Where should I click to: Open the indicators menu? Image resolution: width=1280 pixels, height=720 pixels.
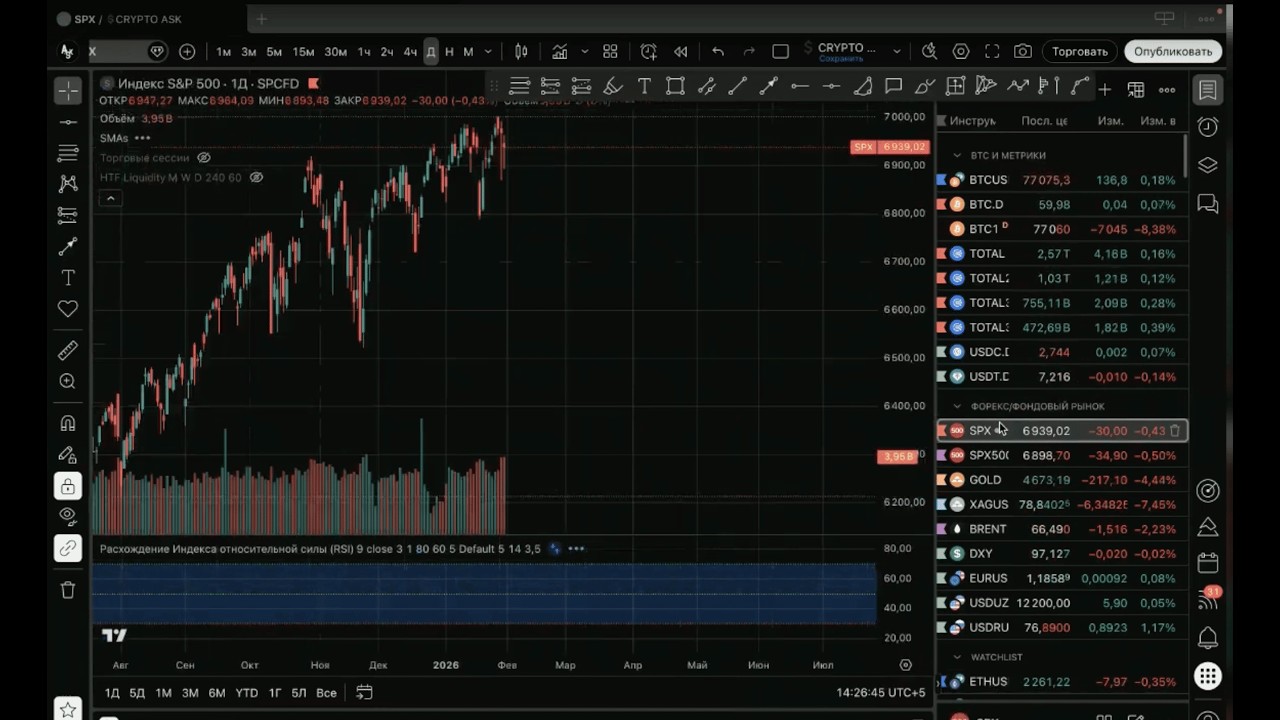coord(560,51)
